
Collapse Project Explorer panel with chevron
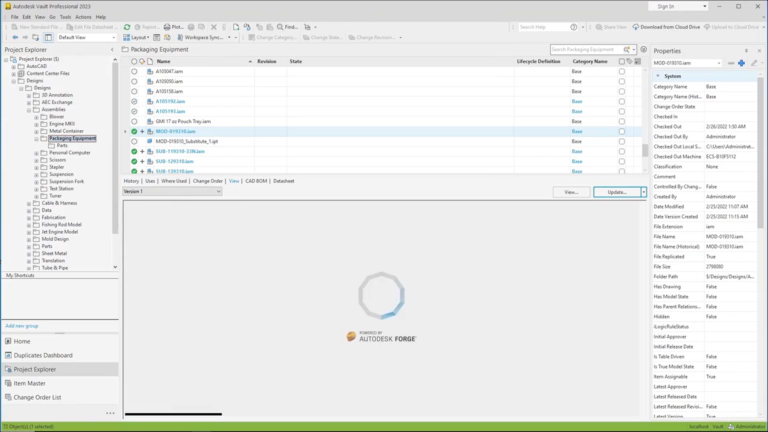[112, 49]
